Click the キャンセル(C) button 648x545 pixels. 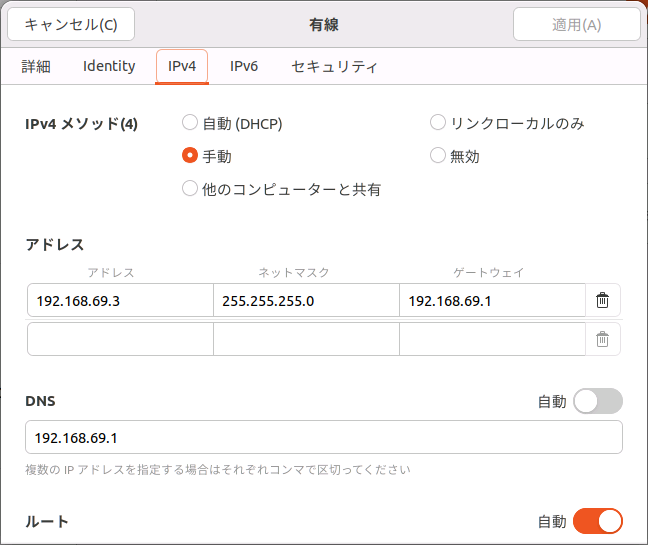(x=71, y=24)
